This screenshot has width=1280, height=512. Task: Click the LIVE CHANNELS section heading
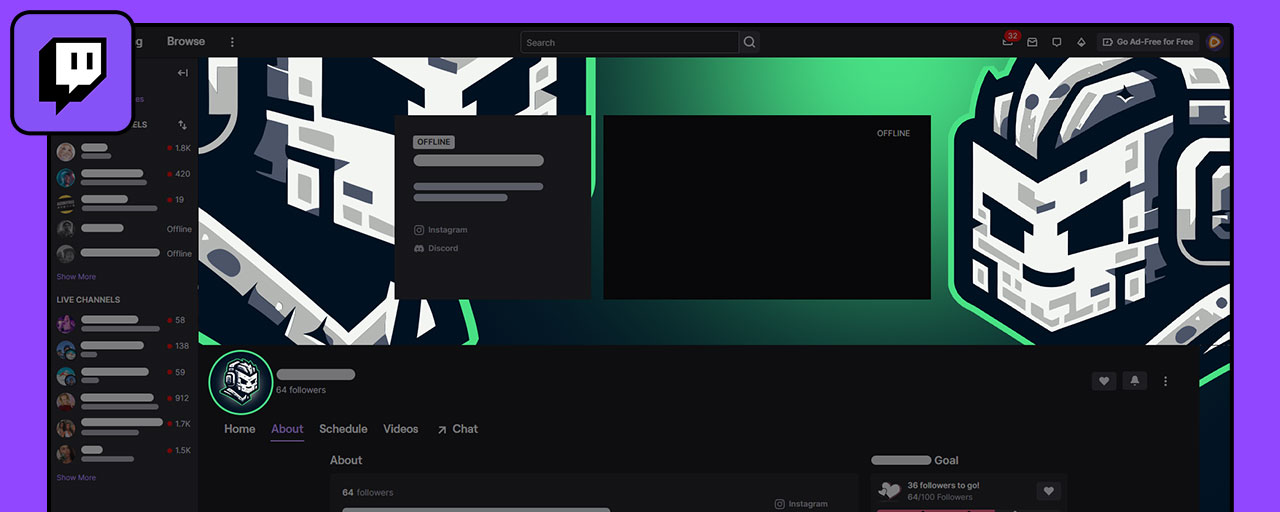(88, 300)
